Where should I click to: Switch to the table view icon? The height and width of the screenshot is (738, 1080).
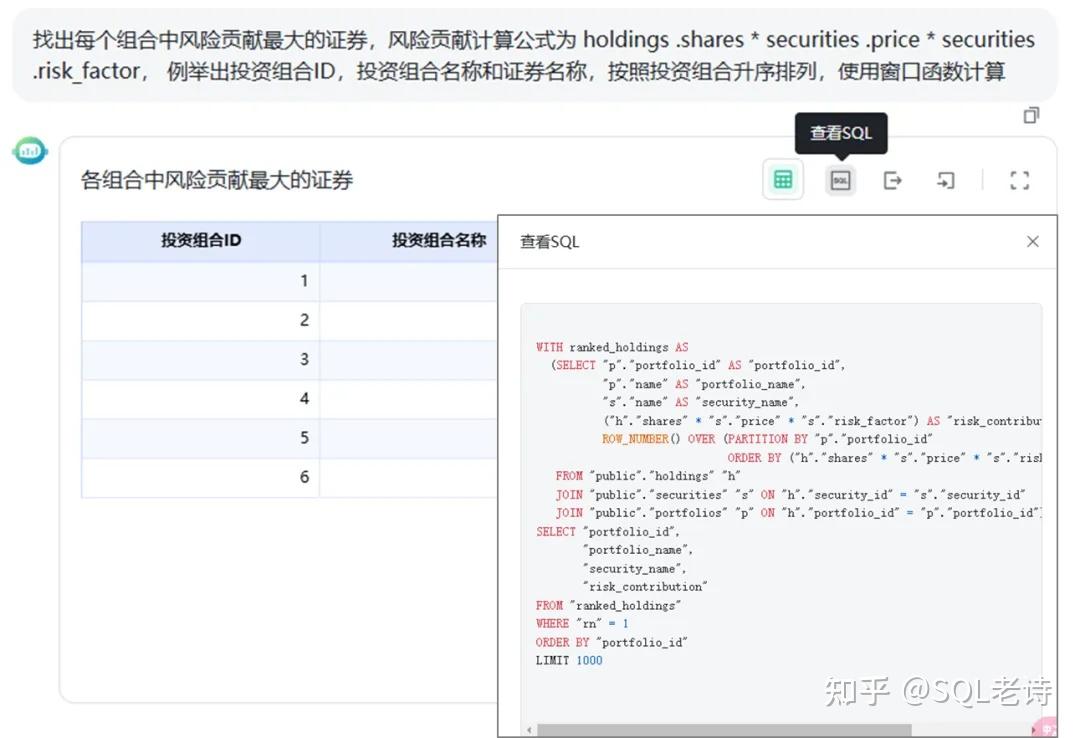pos(783,179)
